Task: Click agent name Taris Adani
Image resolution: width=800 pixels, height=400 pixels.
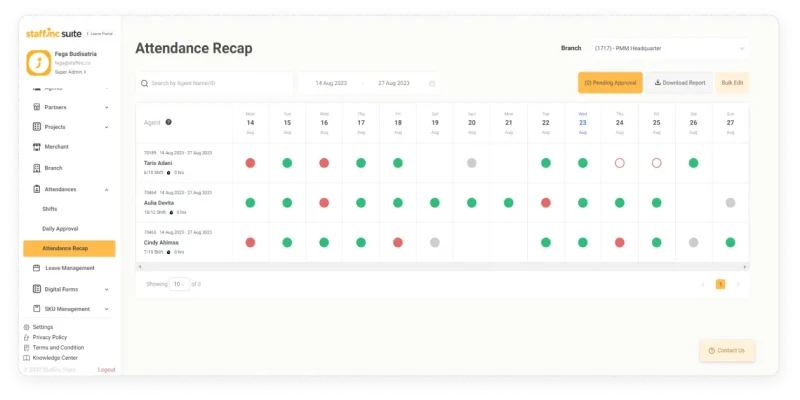Action: (x=158, y=163)
